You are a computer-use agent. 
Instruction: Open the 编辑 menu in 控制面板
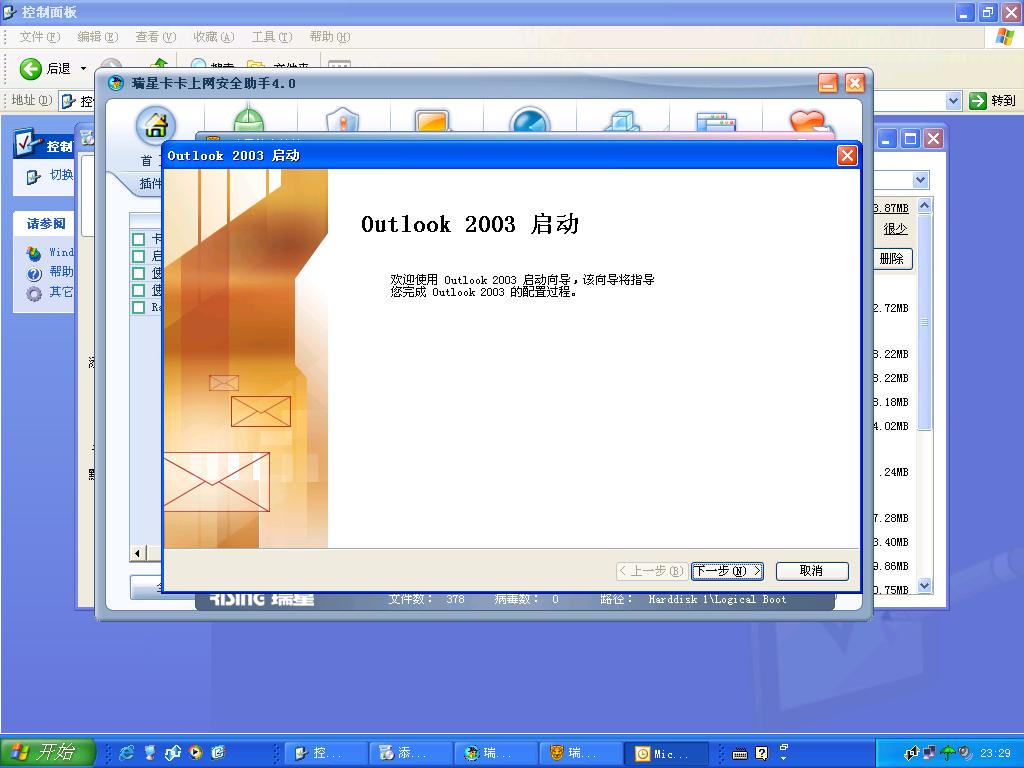[97, 37]
